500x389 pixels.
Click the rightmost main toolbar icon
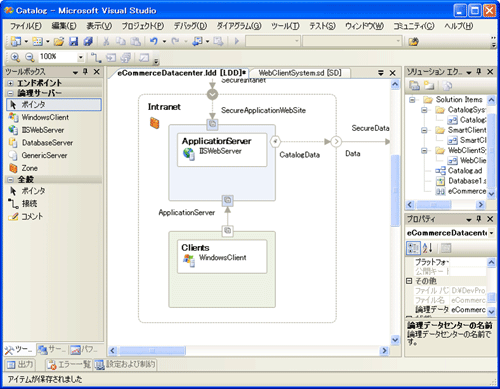(x=413, y=42)
